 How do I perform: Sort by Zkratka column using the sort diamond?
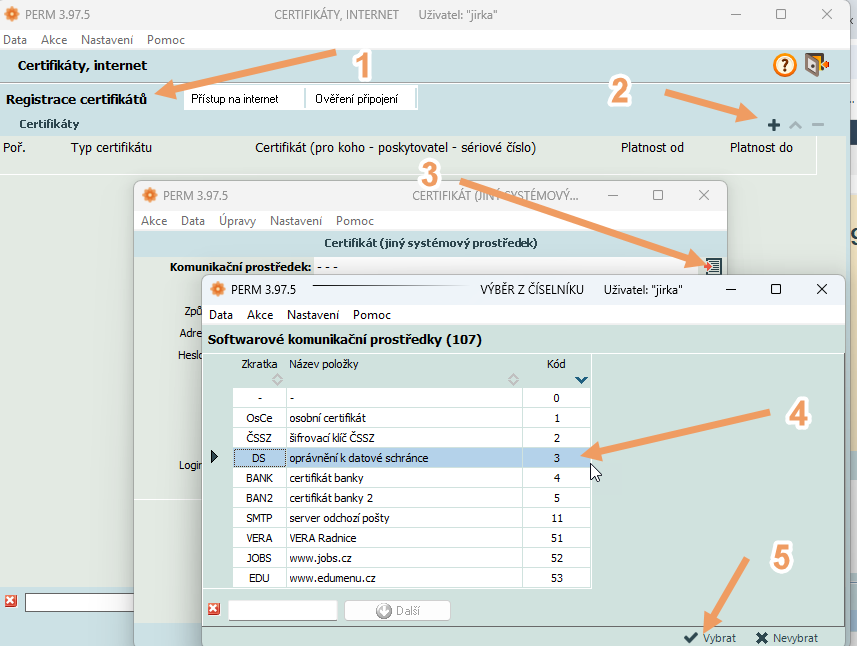277,379
